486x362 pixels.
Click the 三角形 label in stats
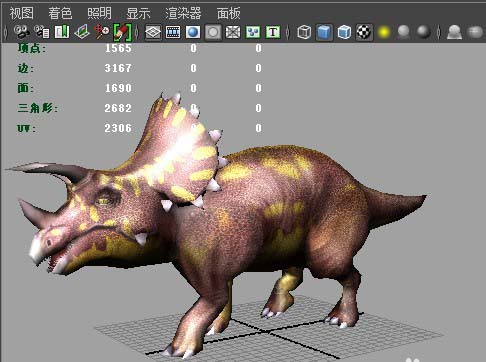tap(38, 108)
